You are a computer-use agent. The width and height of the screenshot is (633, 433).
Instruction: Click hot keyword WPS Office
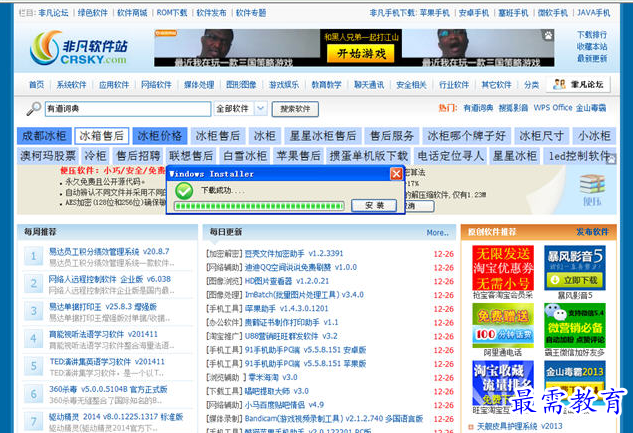[x=553, y=108]
